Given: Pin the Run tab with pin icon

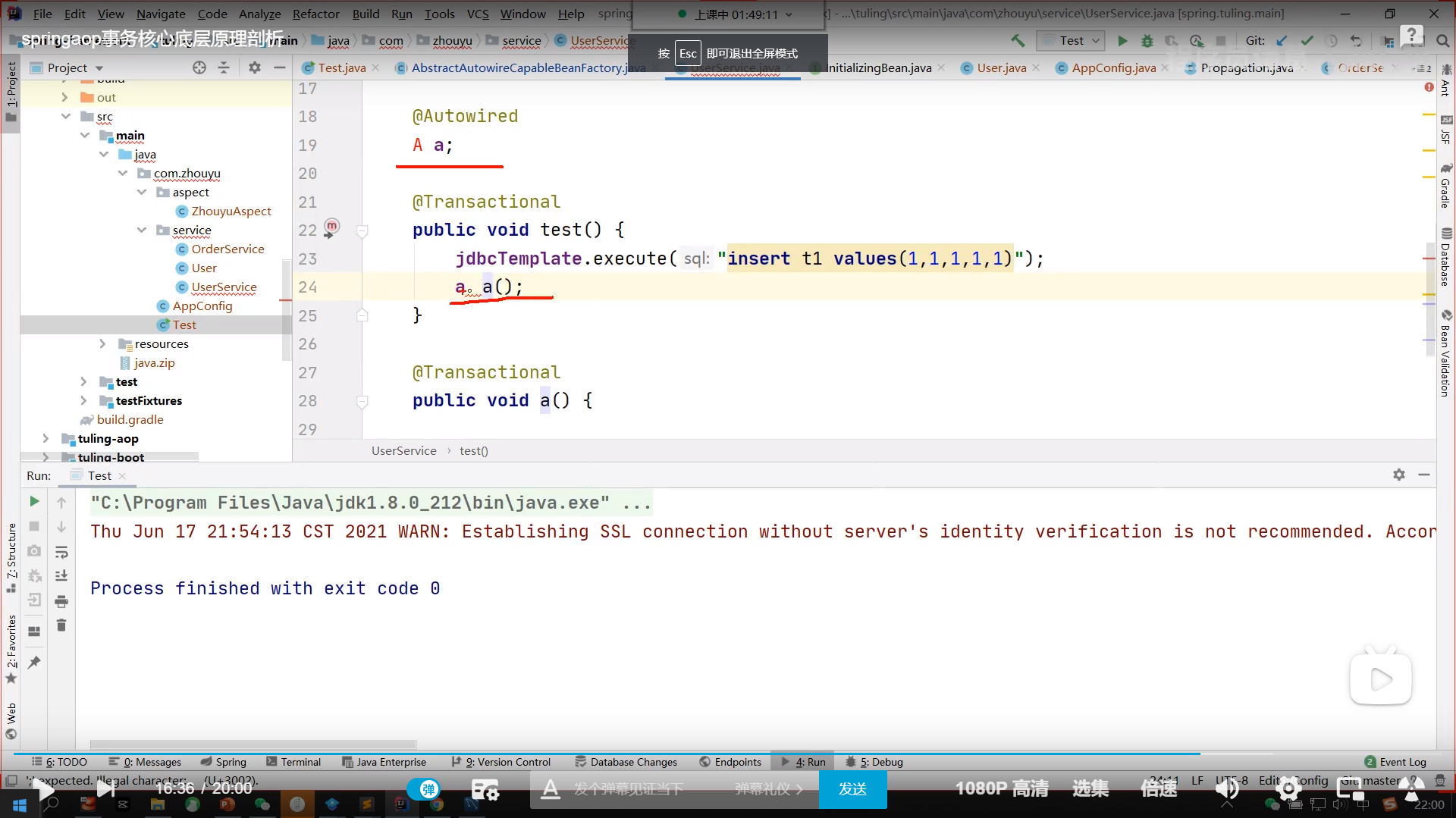Looking at the screenshot, I should click(x=34, y=662).
